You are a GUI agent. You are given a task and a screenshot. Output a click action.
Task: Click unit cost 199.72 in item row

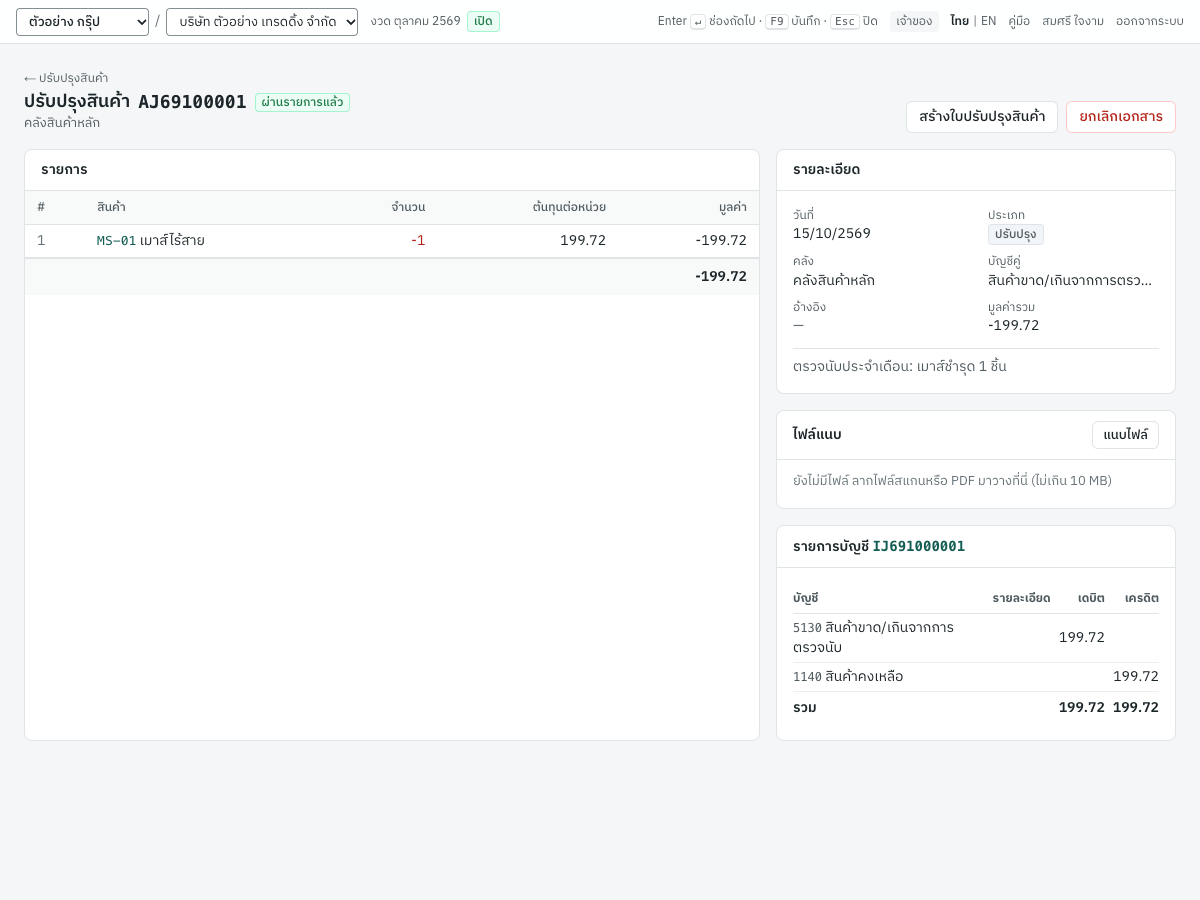point(583,241)
